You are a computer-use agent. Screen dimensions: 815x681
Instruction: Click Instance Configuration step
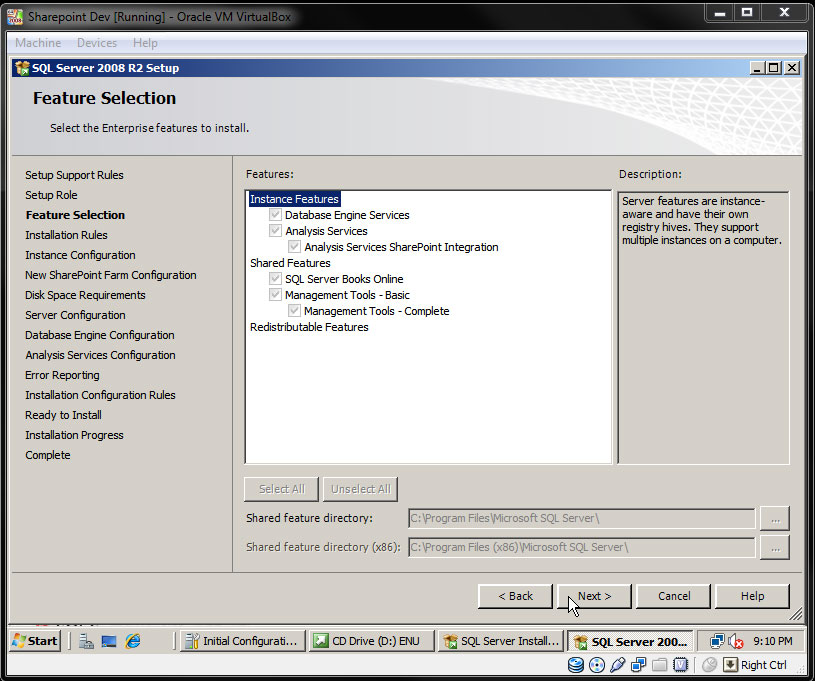click(x=81, y=255)
